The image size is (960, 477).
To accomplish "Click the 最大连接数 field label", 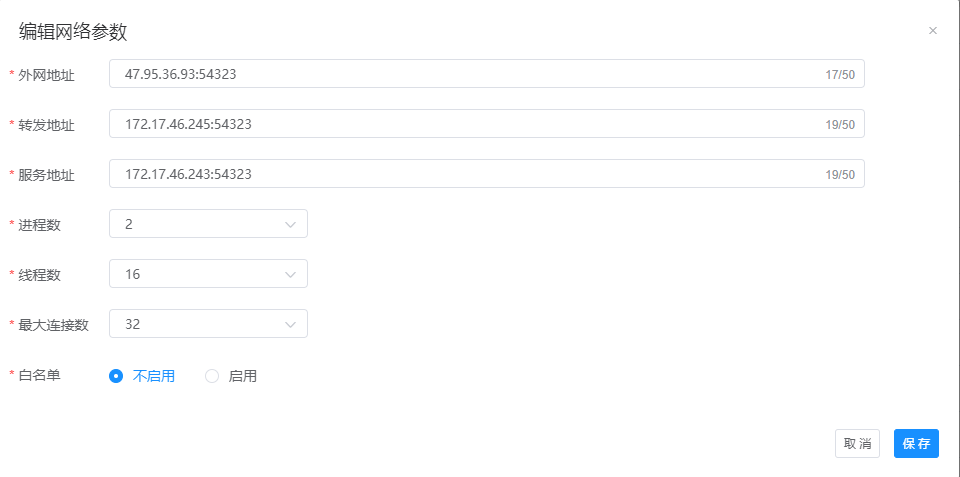I will point(54,324).
